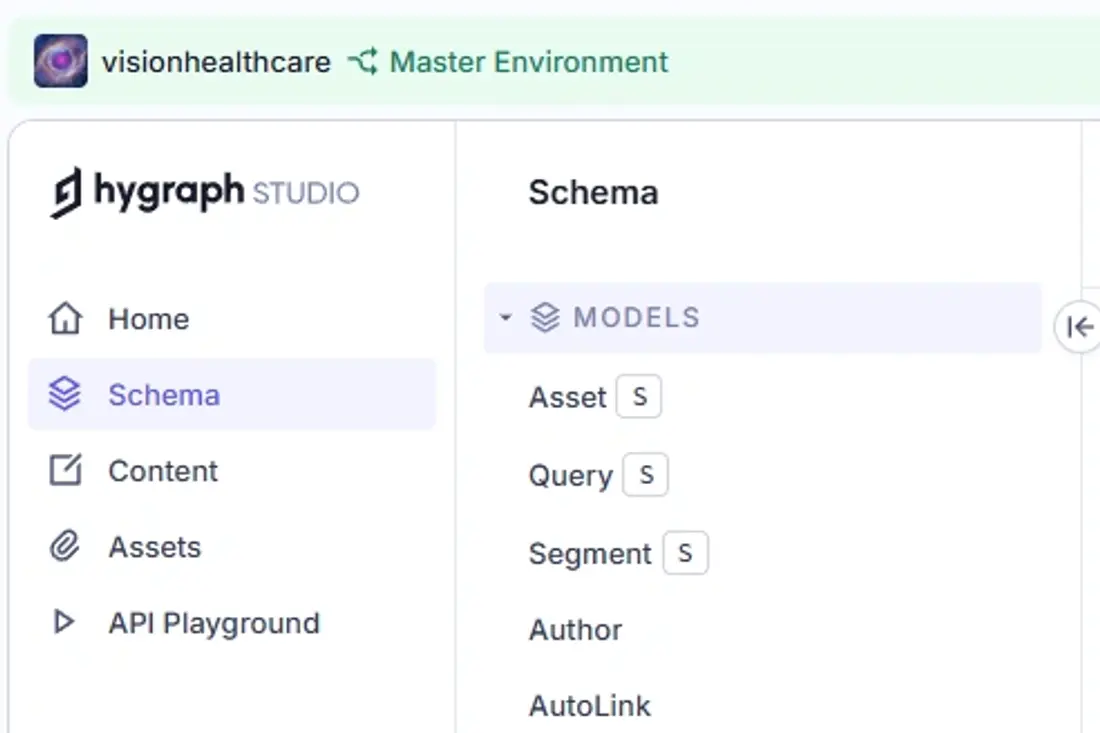Image resolution: width=1100 pixels, height=733 pixels.
Task: Go to the Schema section
Action: [232, 395]
